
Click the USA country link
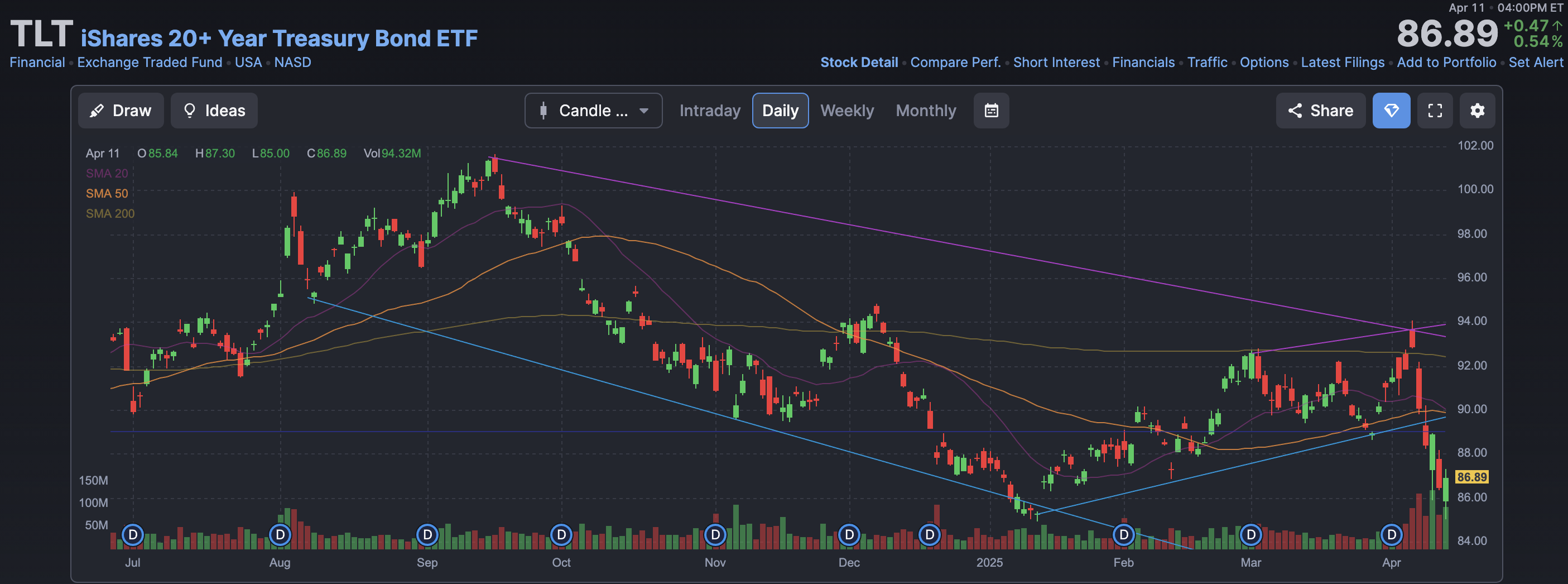pyautogui.click(x=248, y=63)
